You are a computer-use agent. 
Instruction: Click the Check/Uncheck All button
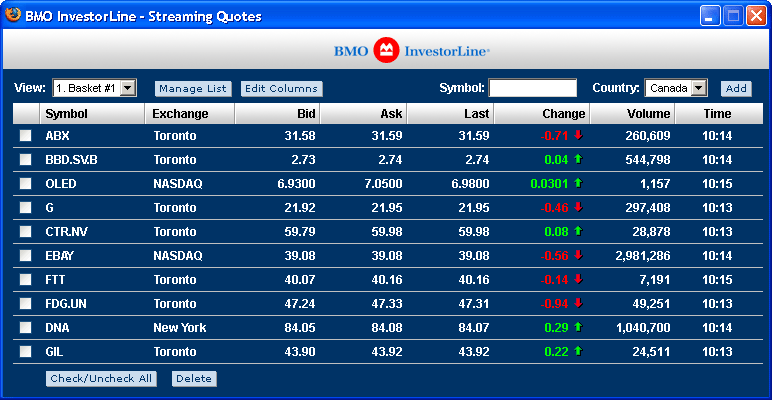pos(101,379)
